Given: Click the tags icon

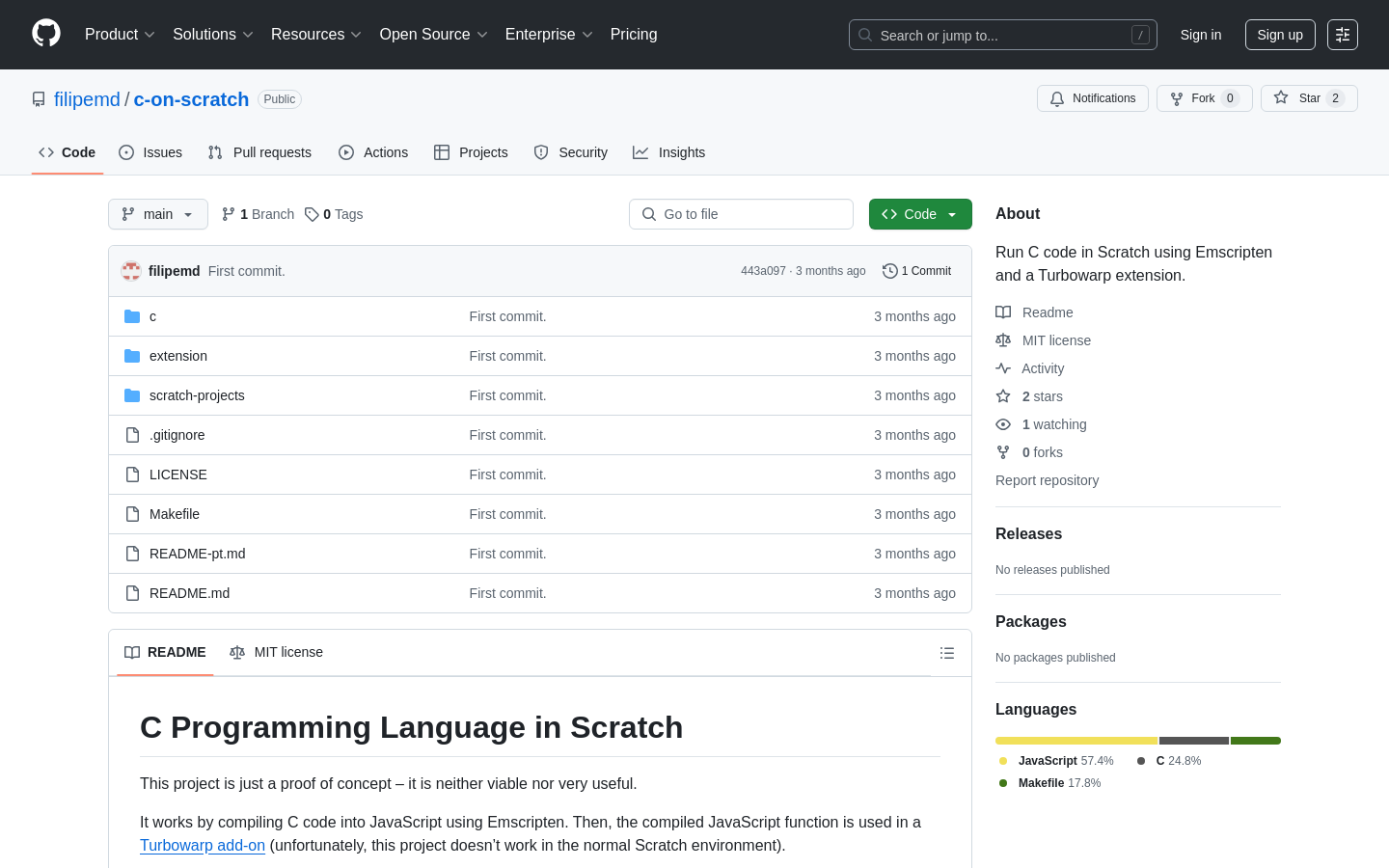Looking at the screenshot, I should 312,214.
